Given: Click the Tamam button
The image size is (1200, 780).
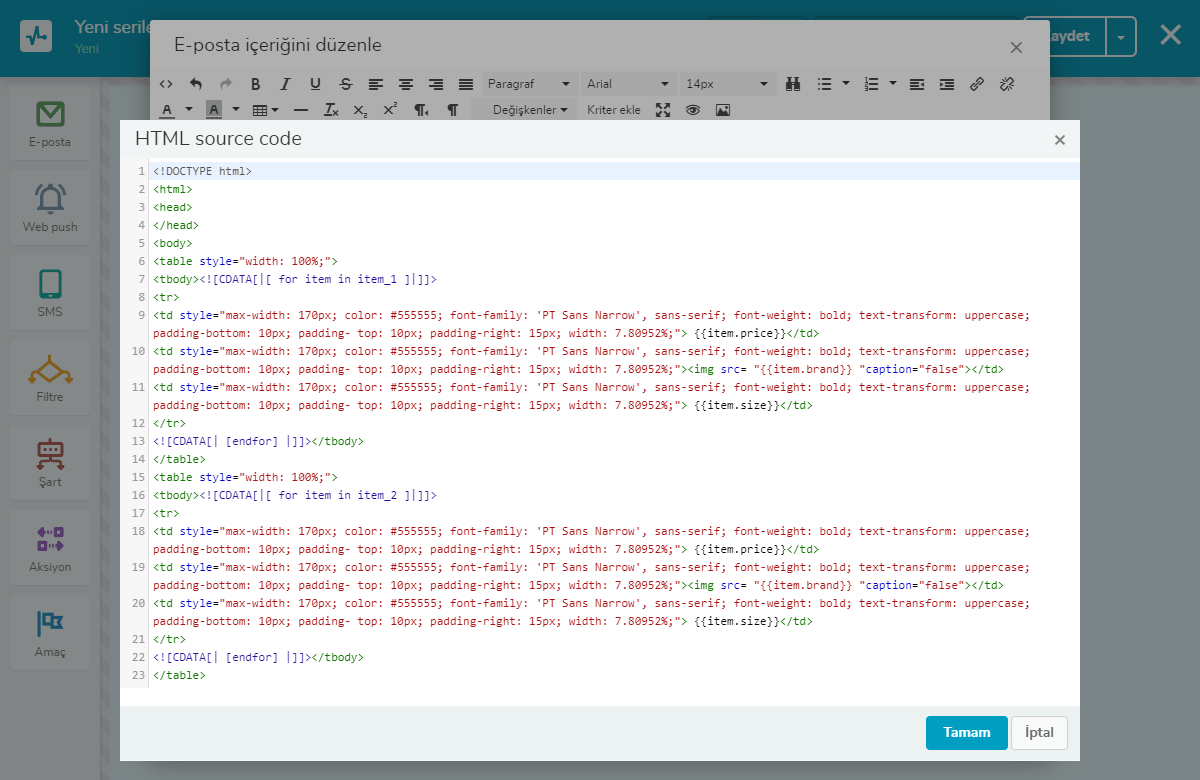Looking at the screenshot, I should (x=966, y=732).
